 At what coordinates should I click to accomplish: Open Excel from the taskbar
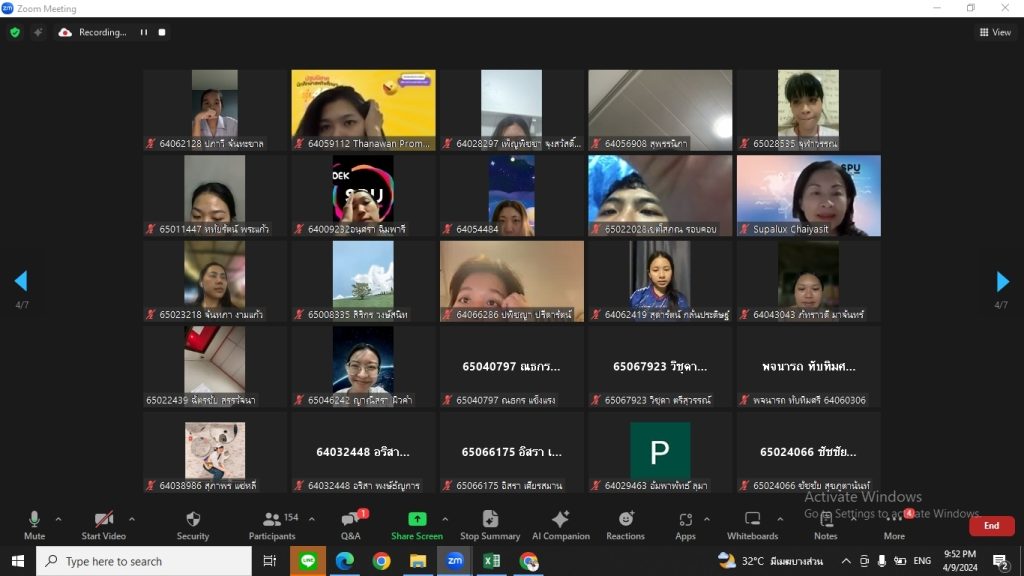(492, 561)
